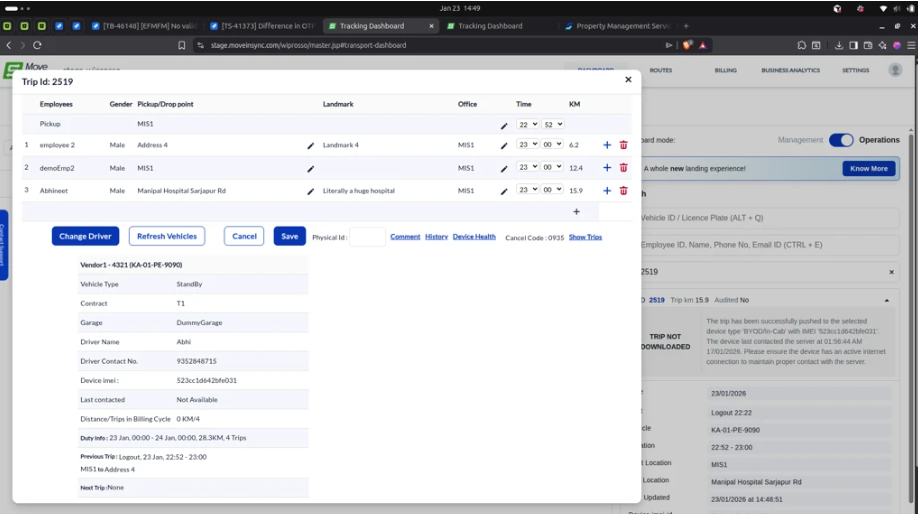
Task: Switch to Property Management Service tab
Action: 620,26
